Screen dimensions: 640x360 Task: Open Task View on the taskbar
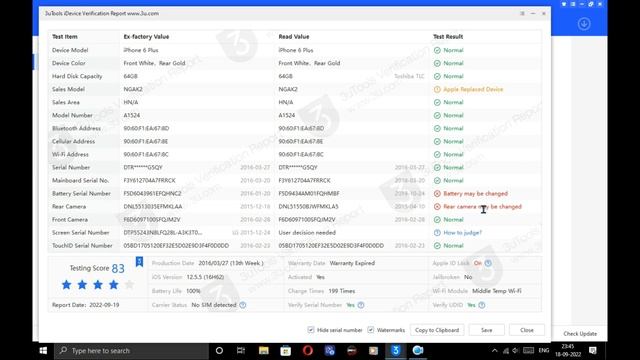pos(241,351)
